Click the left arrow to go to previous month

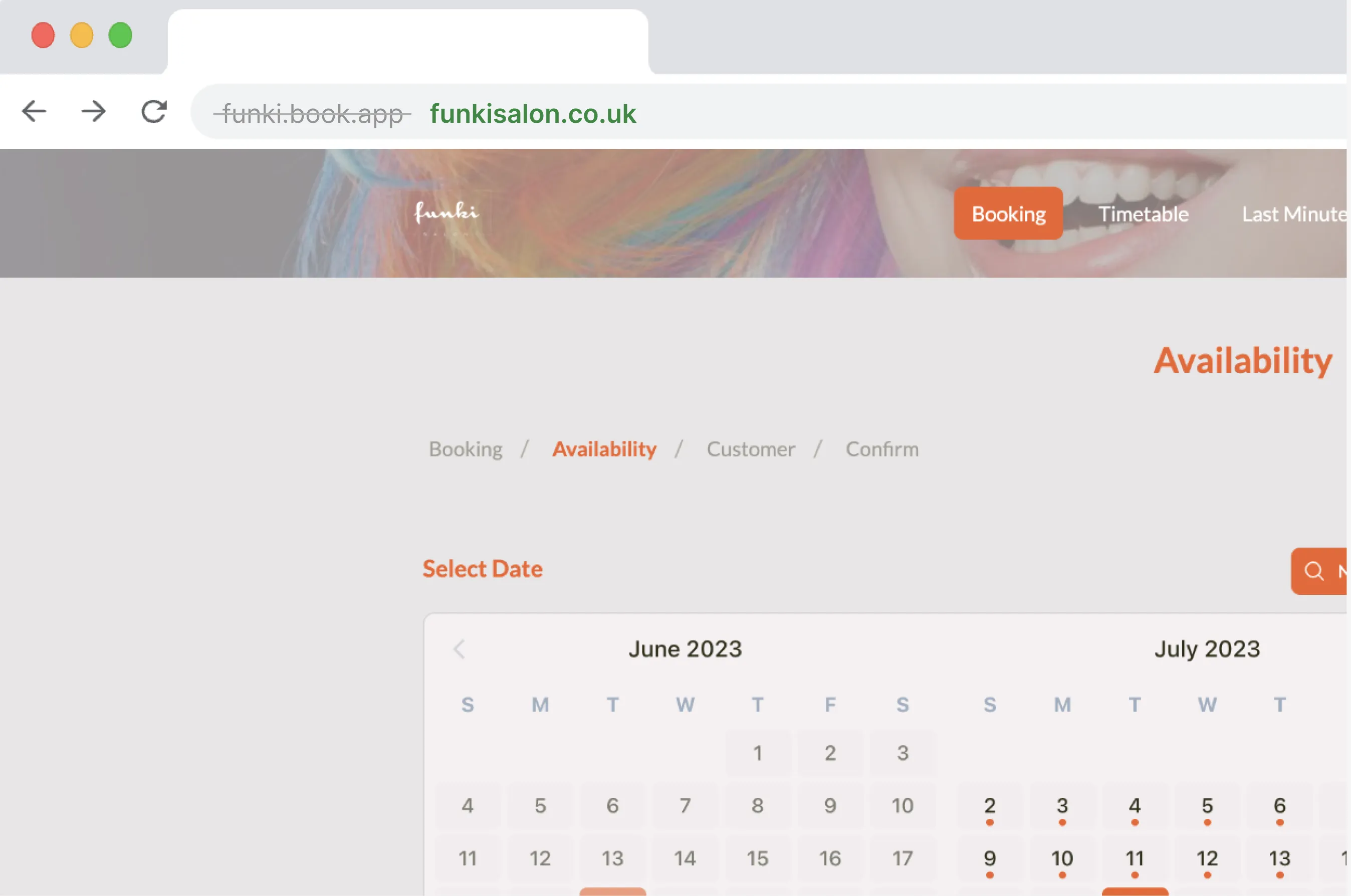point(459,647)
